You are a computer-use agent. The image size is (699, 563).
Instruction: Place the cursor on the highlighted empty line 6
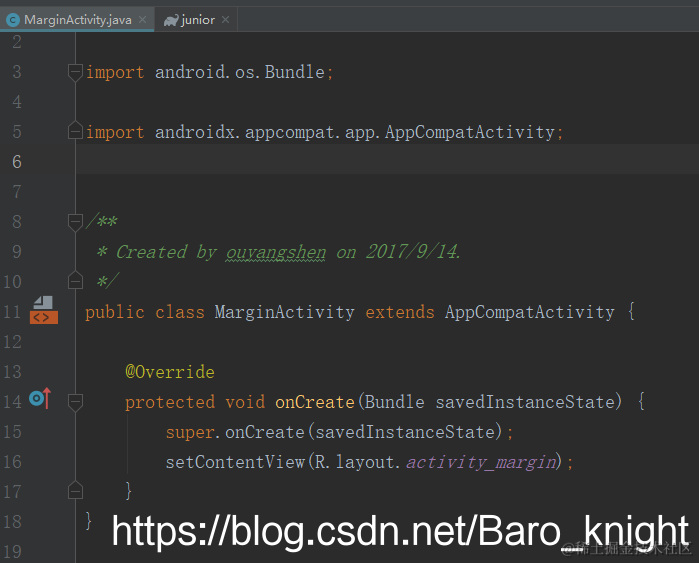tap(387, 159)
